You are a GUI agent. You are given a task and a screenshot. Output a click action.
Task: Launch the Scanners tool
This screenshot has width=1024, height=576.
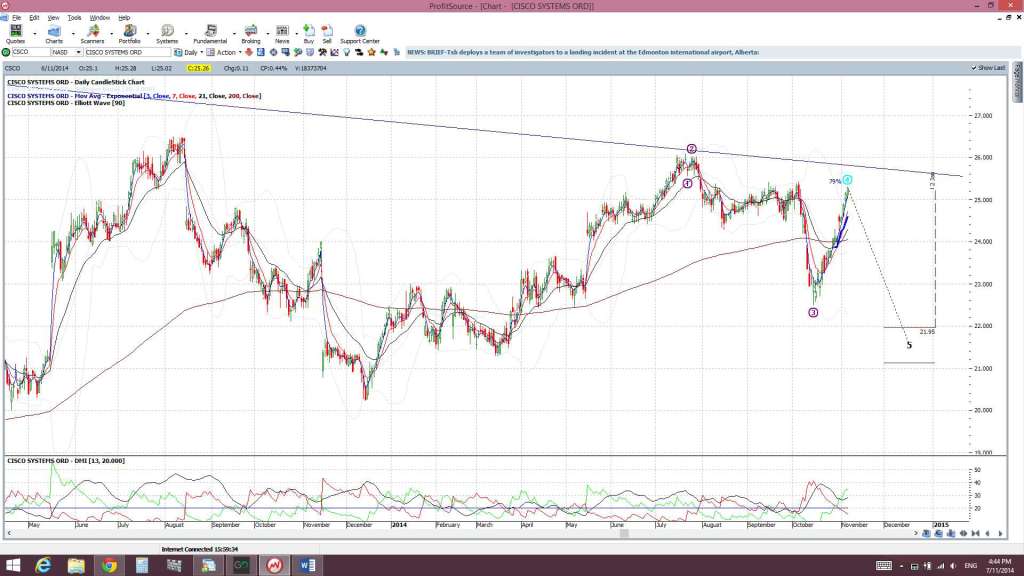click(x=93, y=34)
